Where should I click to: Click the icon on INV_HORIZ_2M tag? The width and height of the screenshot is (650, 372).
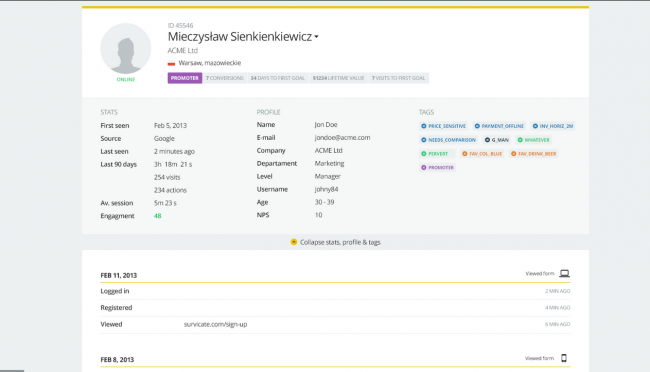pos(535,126)
